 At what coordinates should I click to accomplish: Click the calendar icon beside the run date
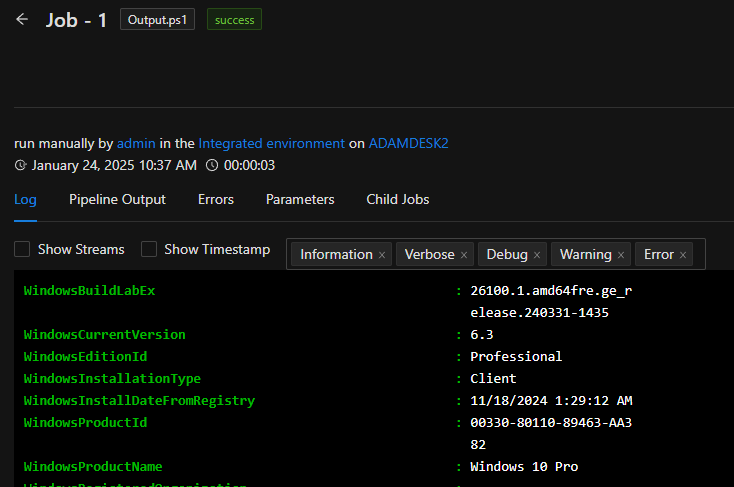pyautogui.click(x=20, y=165)
